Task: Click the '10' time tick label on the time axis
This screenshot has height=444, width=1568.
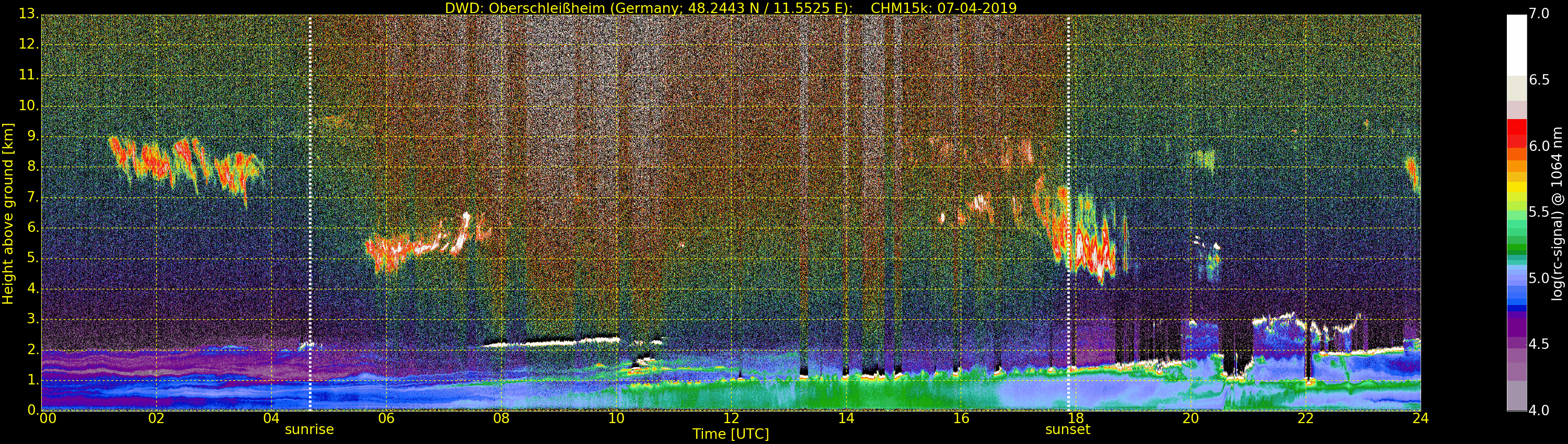Action: (616, 418)
